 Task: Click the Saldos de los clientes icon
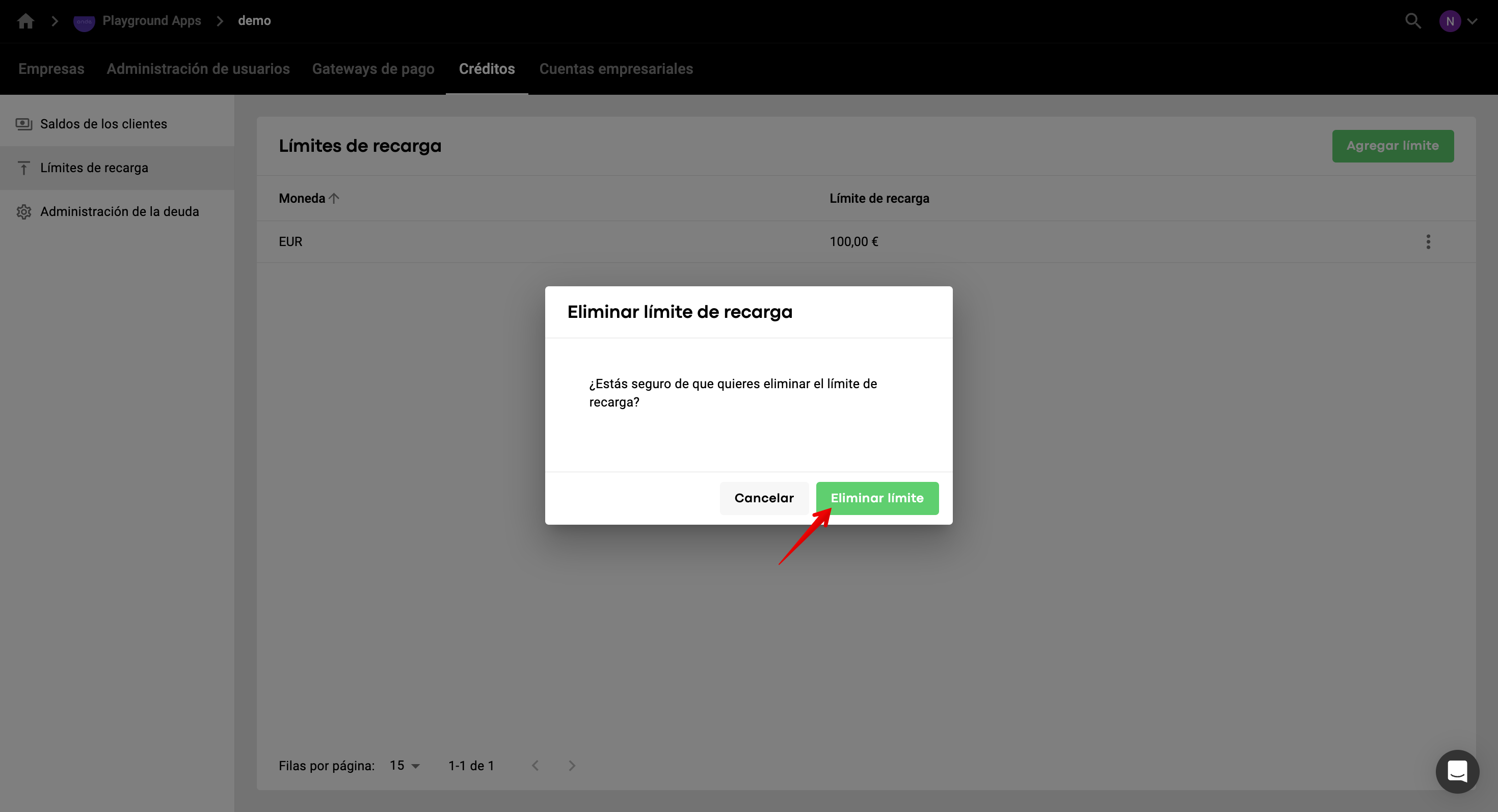[x=24, y=124]
